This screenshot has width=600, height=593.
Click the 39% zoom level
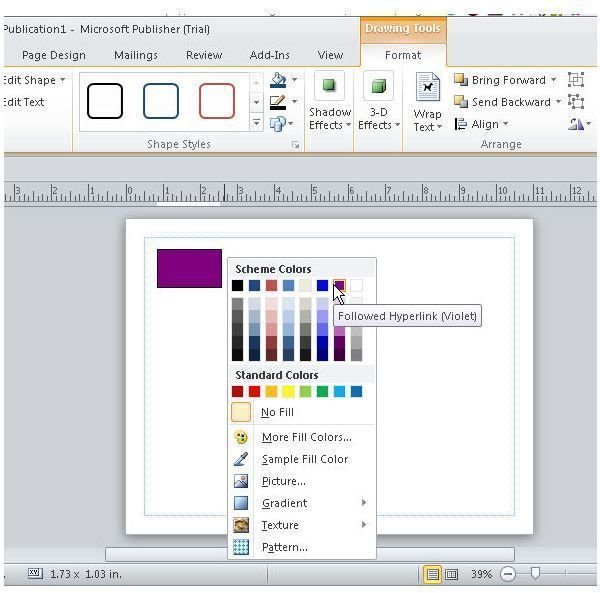(481, 574)
